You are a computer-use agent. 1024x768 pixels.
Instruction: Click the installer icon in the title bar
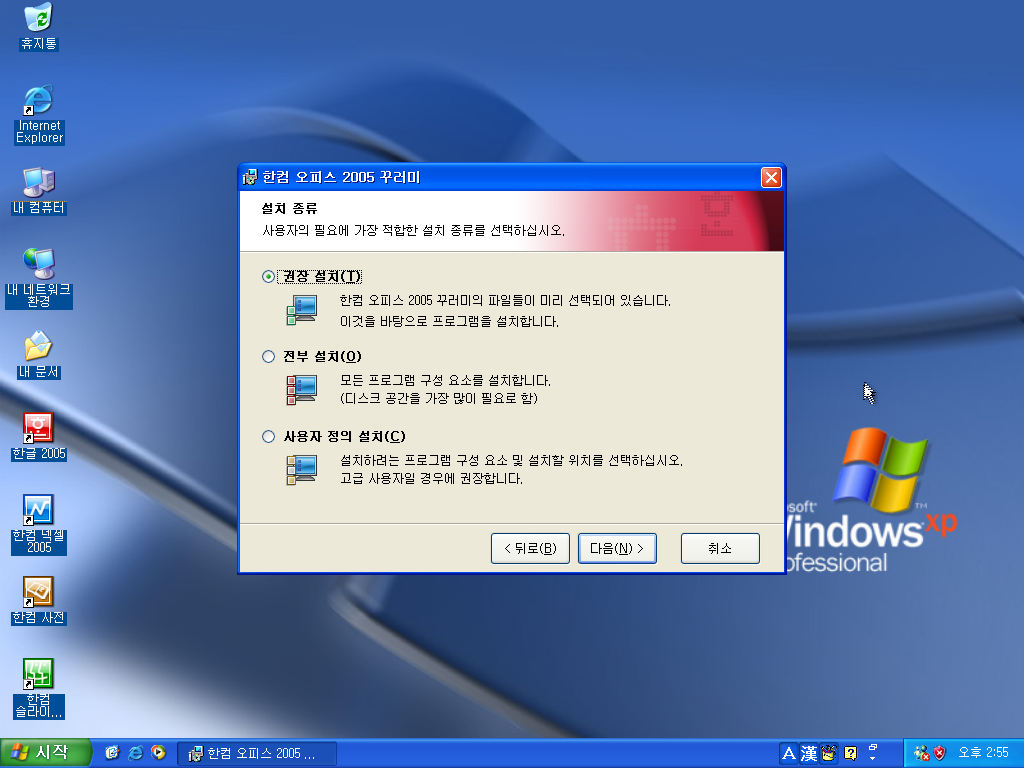pos(250,177)
